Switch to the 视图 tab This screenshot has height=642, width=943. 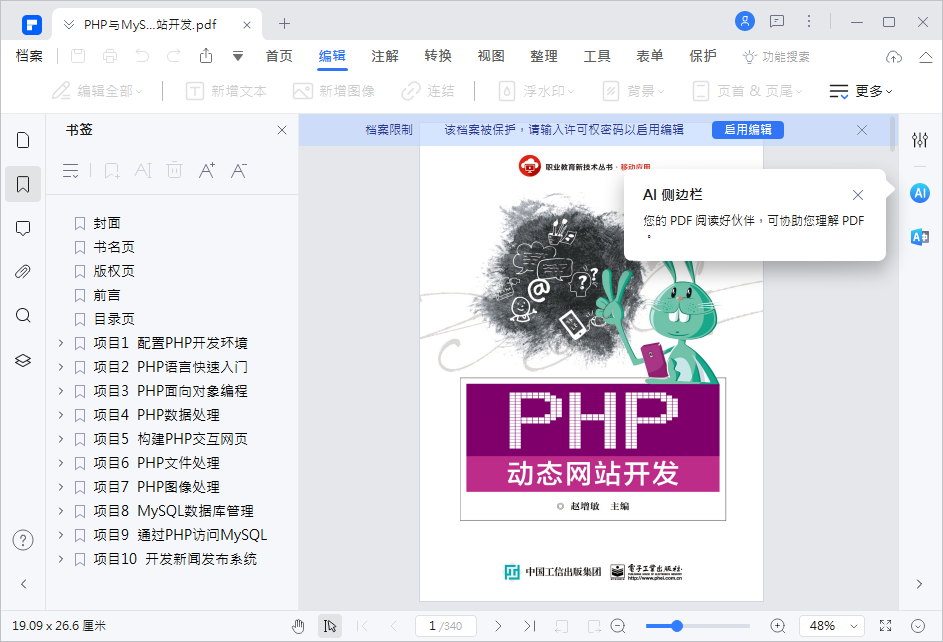pyautogui.click(x=491, y=56)
